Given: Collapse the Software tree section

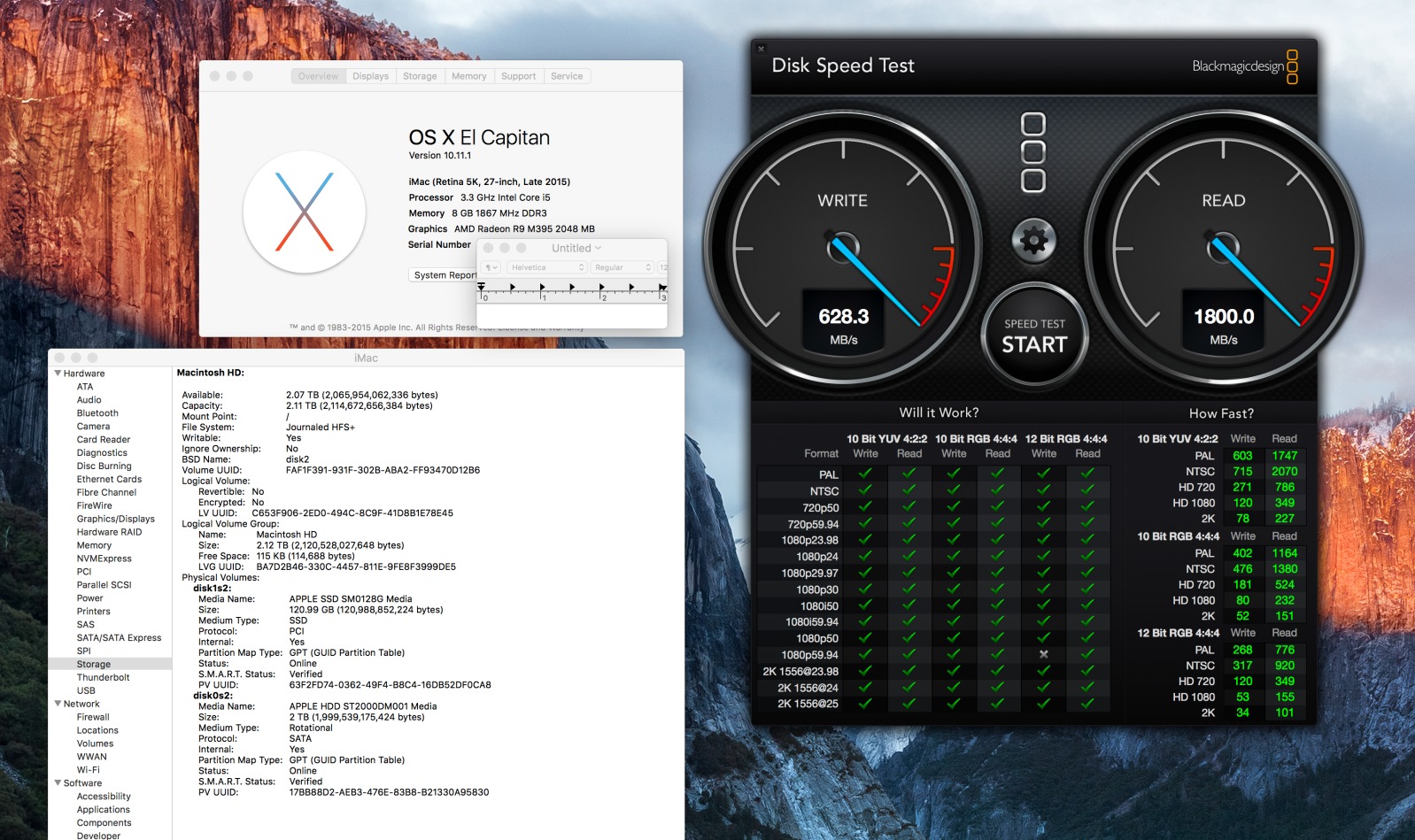Looking at the screenshot, I should [x=58, y=783].
